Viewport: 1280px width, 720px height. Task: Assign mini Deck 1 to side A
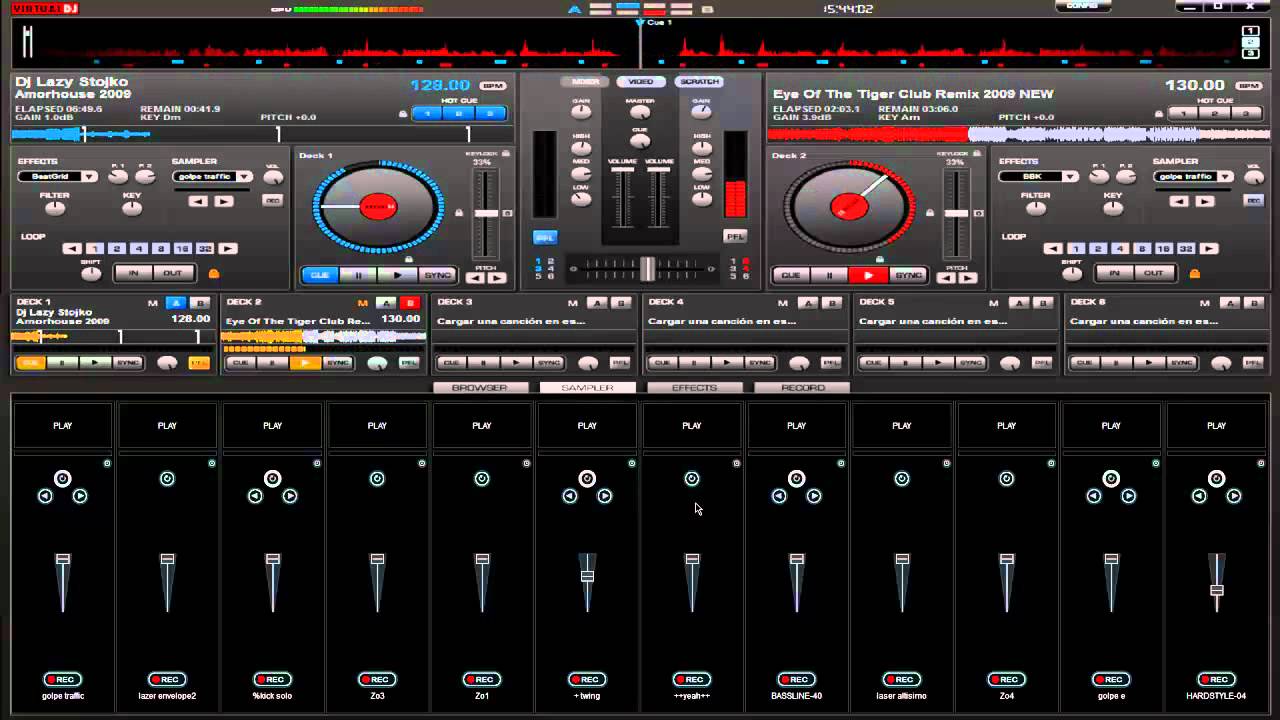point(177,302)
